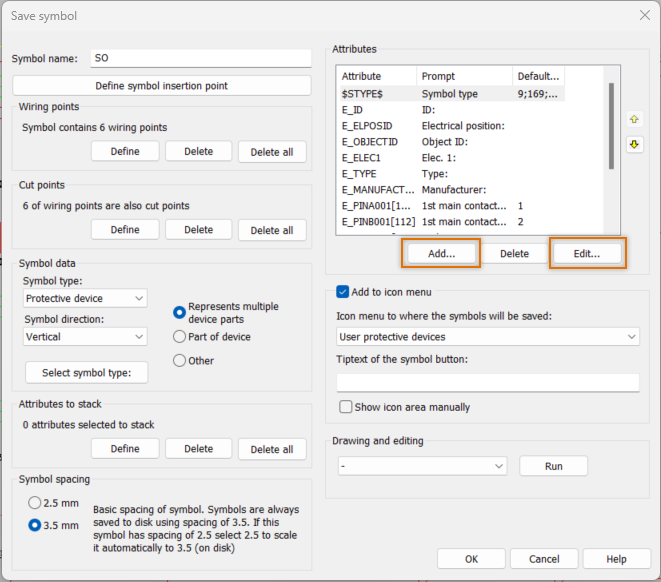This screenshot has height=582, width=661.
Task: Open the Symbol direction dropdown
Action: click(x=85, y=337)
